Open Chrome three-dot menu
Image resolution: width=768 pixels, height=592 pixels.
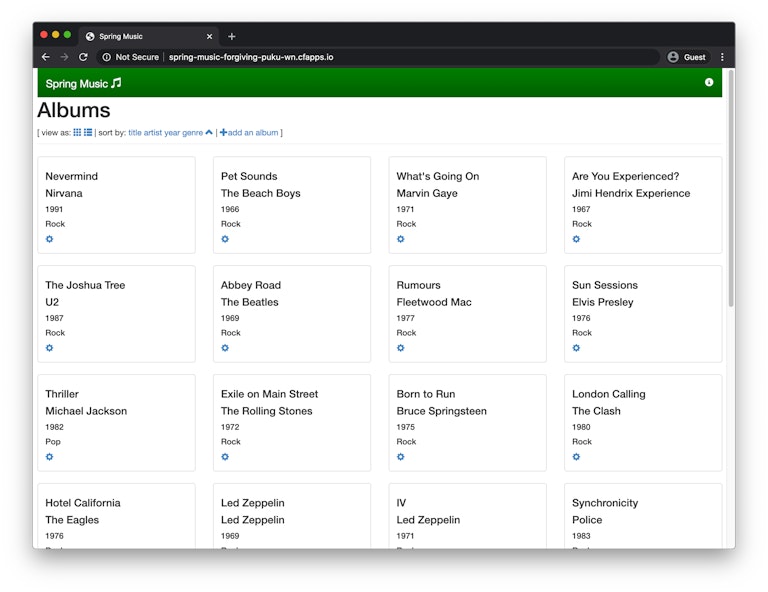[722, 57]
